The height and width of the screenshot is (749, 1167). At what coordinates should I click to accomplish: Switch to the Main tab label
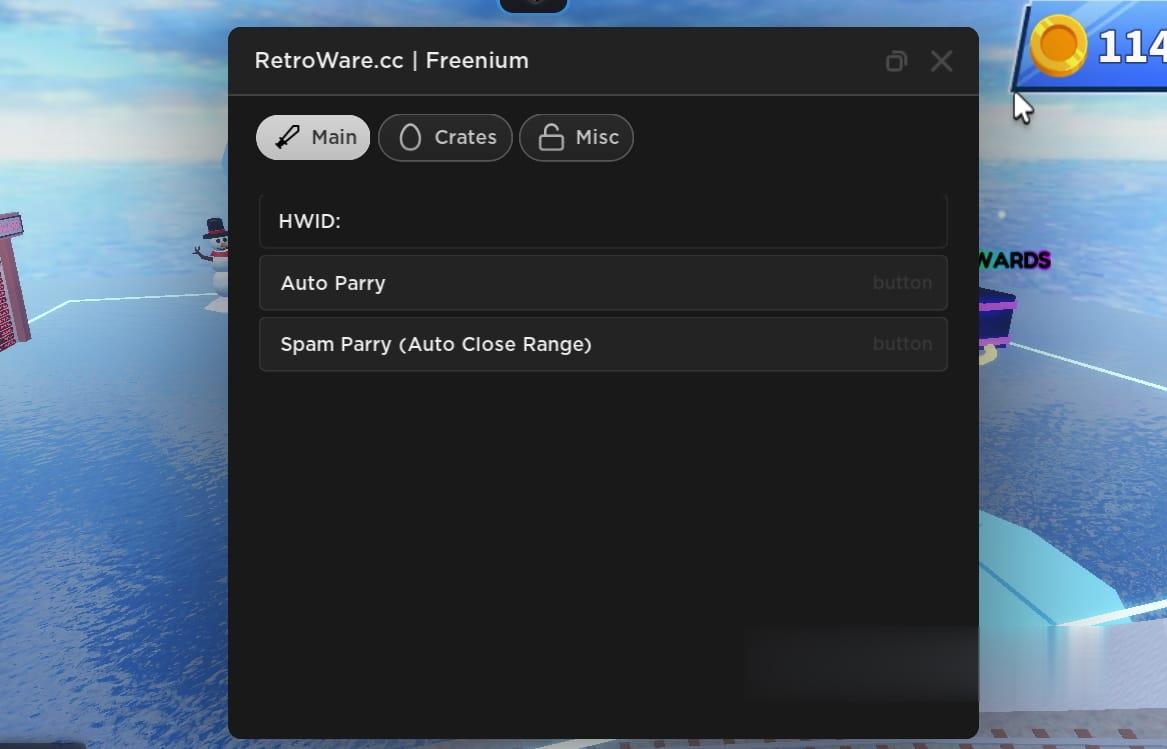tap(334, 137)
